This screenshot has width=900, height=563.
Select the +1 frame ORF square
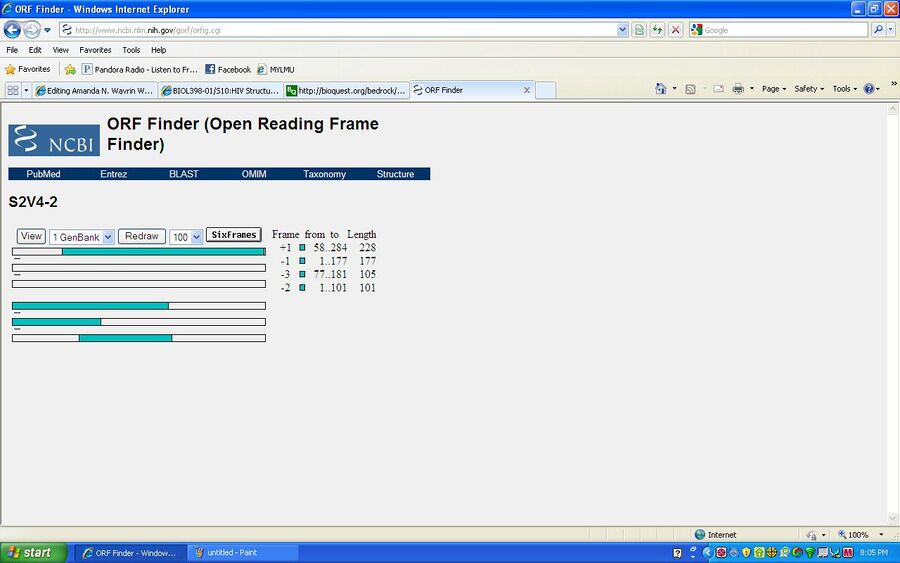coord(302,247)
